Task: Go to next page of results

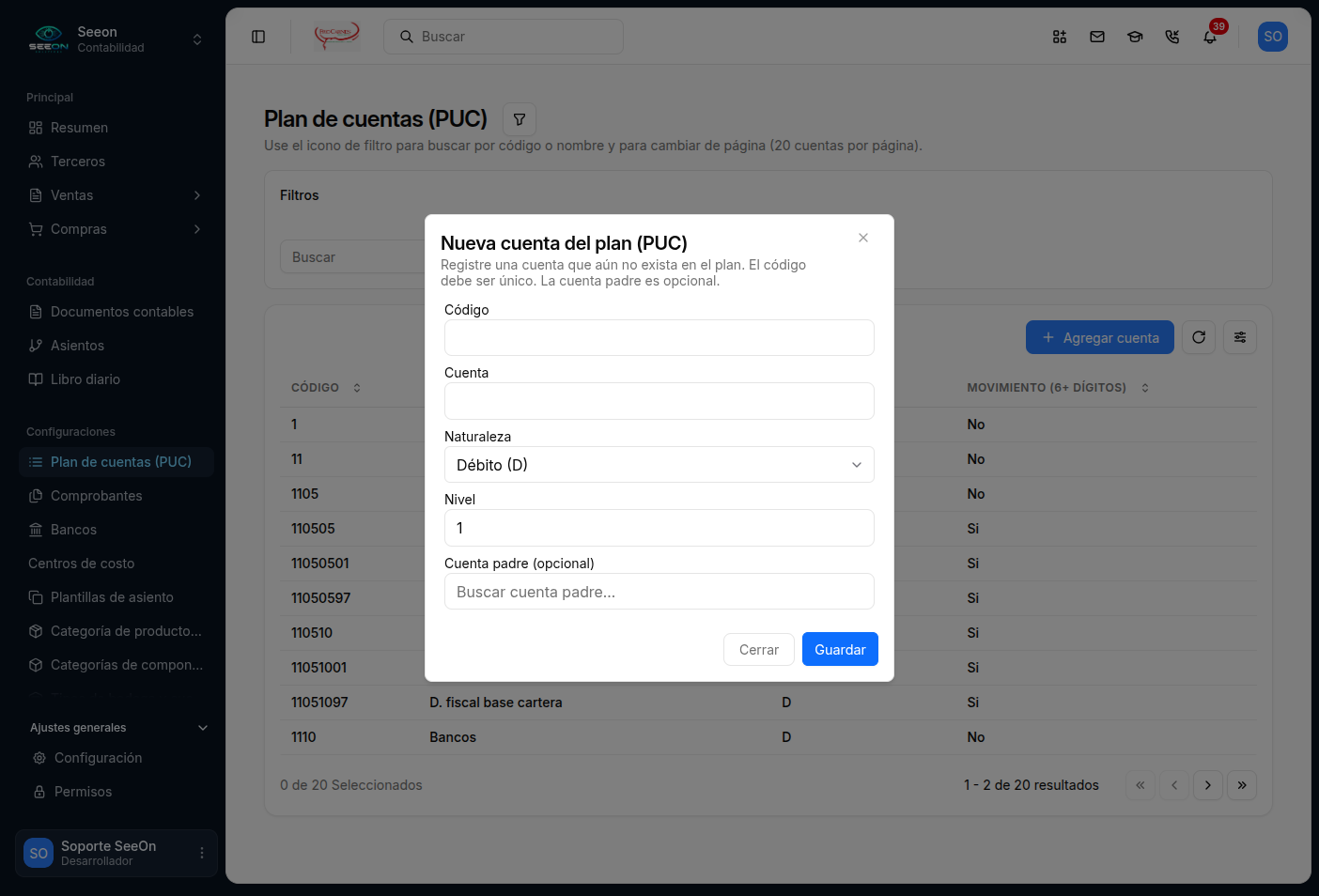Action: point(1208,785)
